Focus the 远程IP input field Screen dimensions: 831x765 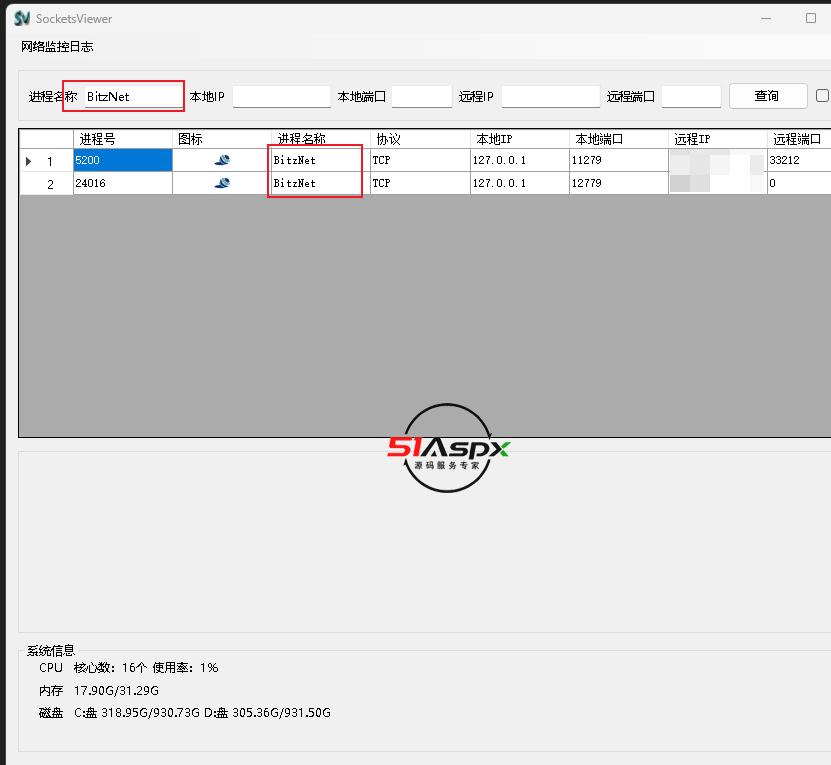[551, 96]
